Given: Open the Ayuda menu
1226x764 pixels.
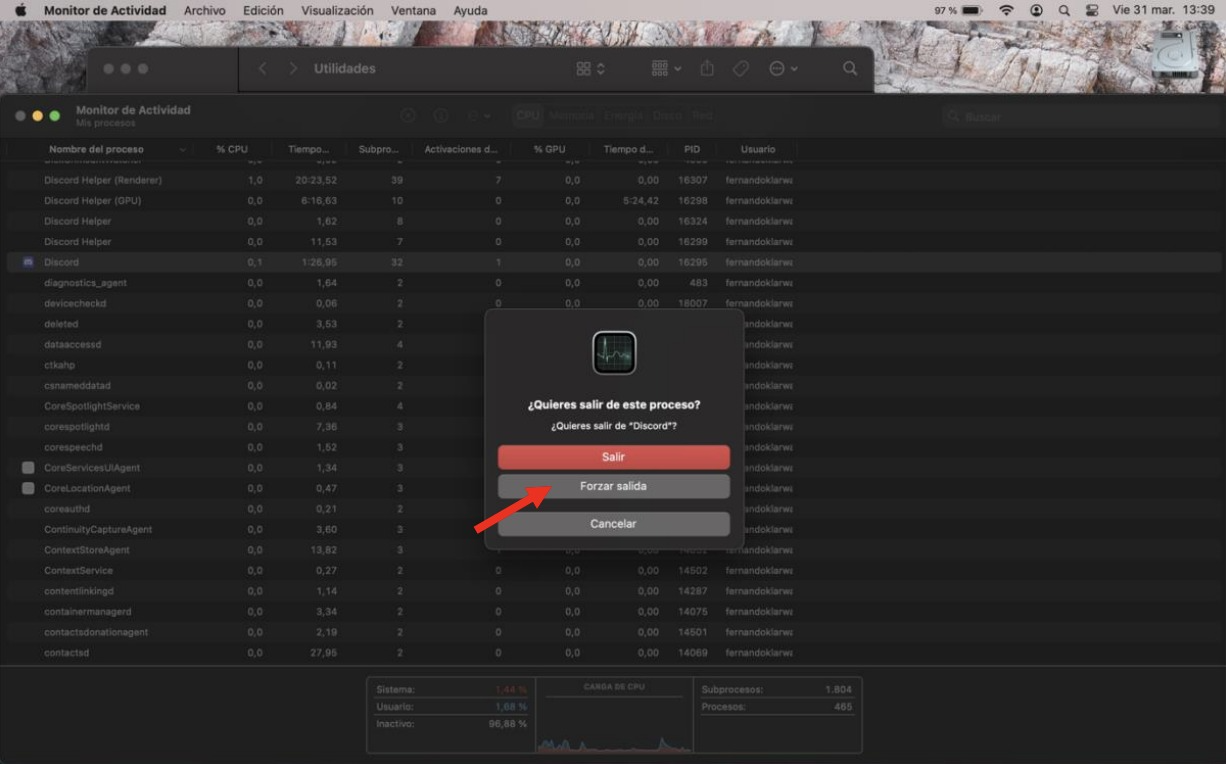Looking at the screenshot, I should click(x=470, y=10).
